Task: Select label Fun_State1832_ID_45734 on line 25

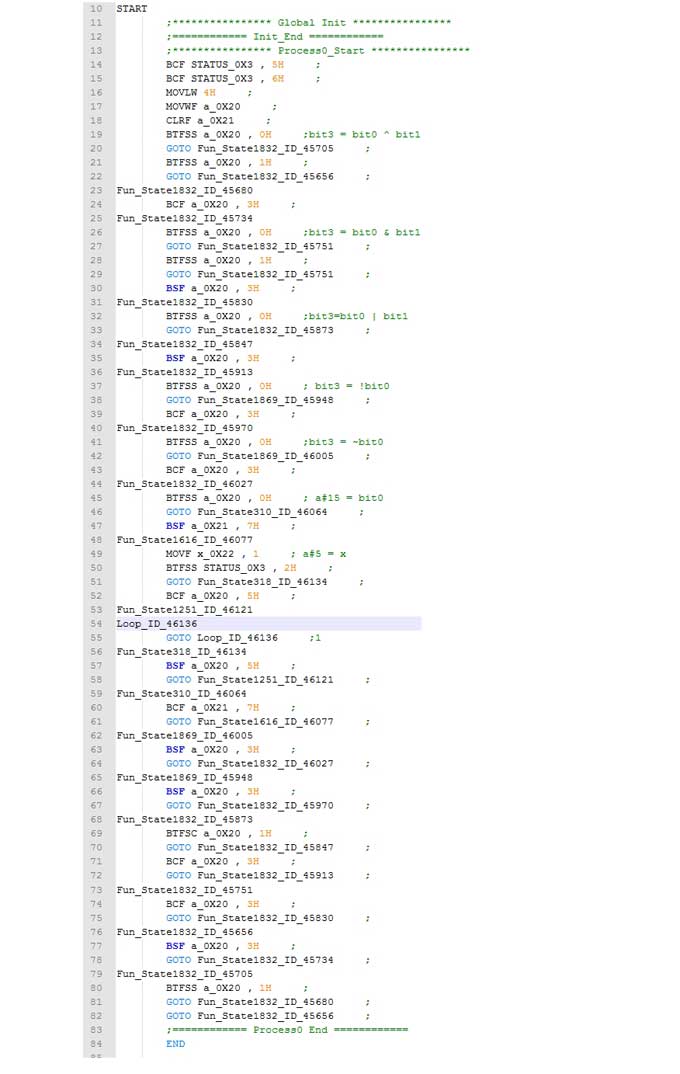Action: (184, 218)
